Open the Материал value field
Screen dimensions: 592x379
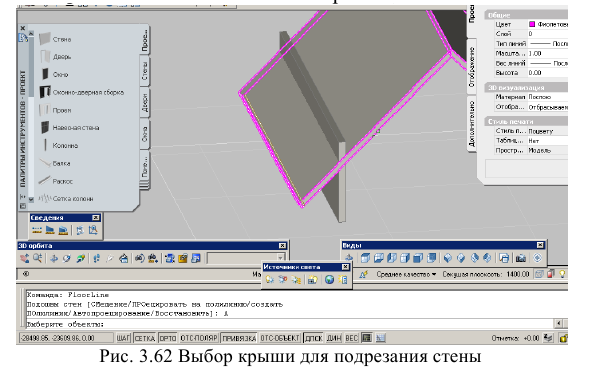tap(547, 97)
